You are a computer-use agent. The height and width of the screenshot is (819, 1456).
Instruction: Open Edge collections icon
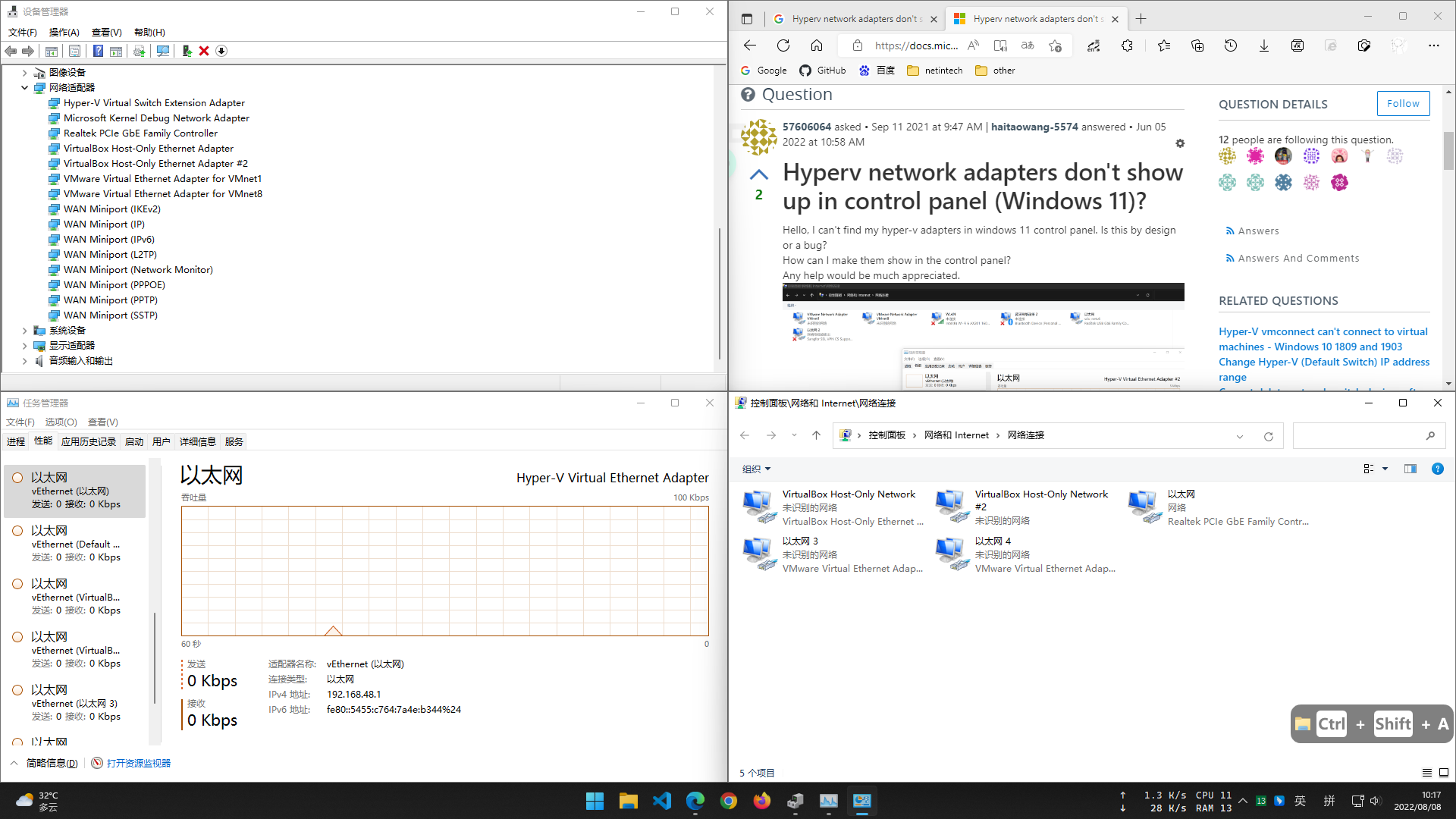pos(1197,45)
